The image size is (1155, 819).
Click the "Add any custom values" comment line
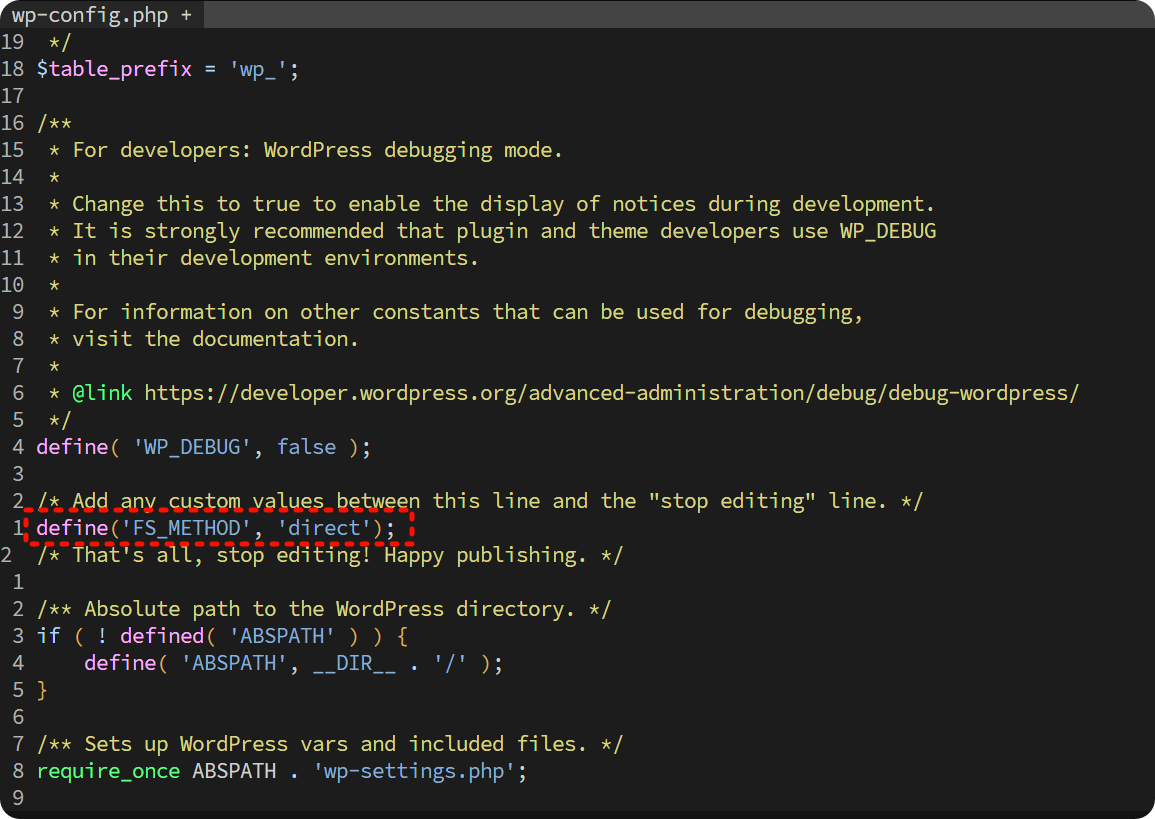point(480,501)
